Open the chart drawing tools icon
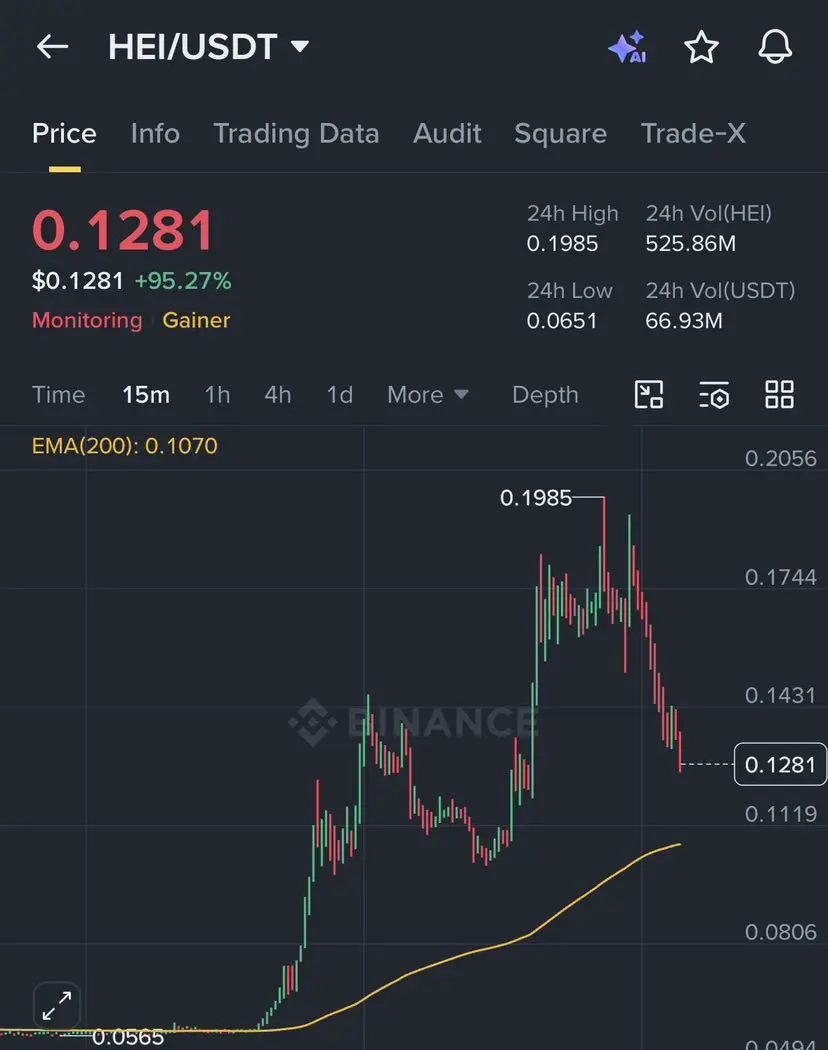 (648, 394)
